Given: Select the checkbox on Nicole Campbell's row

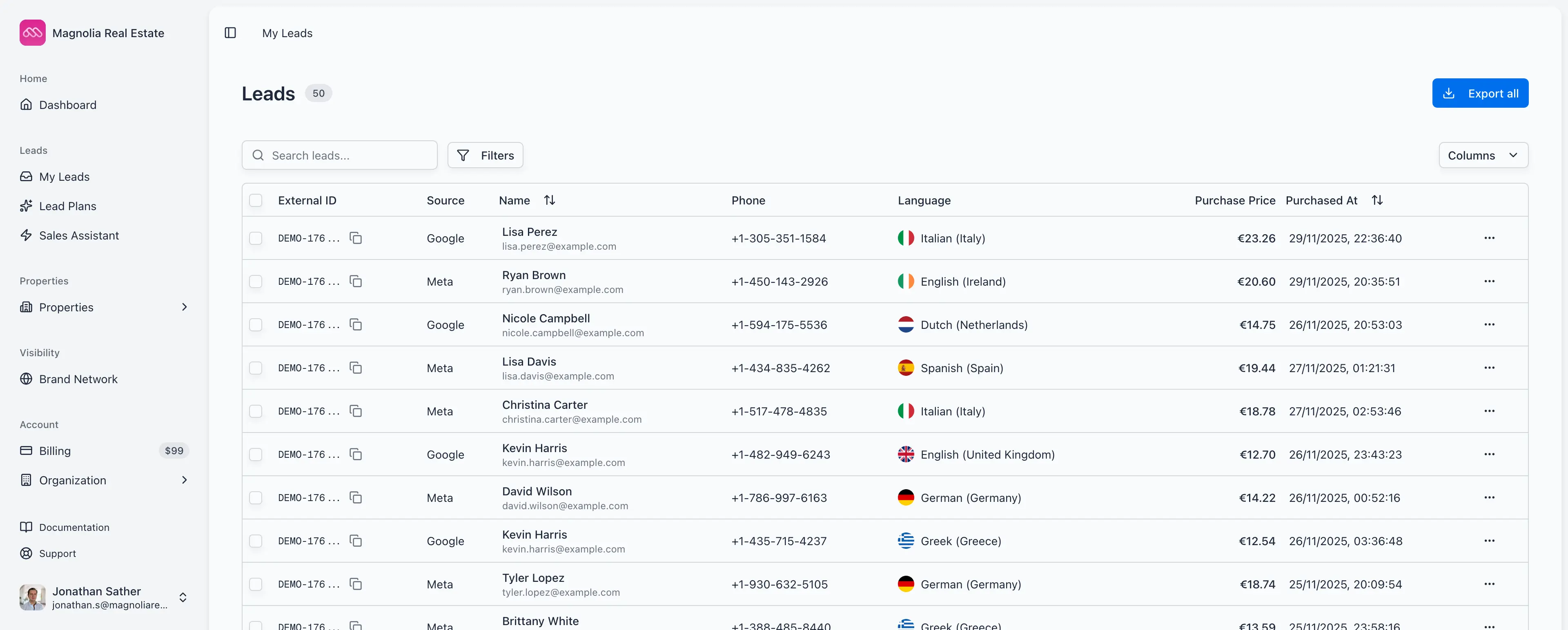Looking at the screenshot, I should pos(256,325).
